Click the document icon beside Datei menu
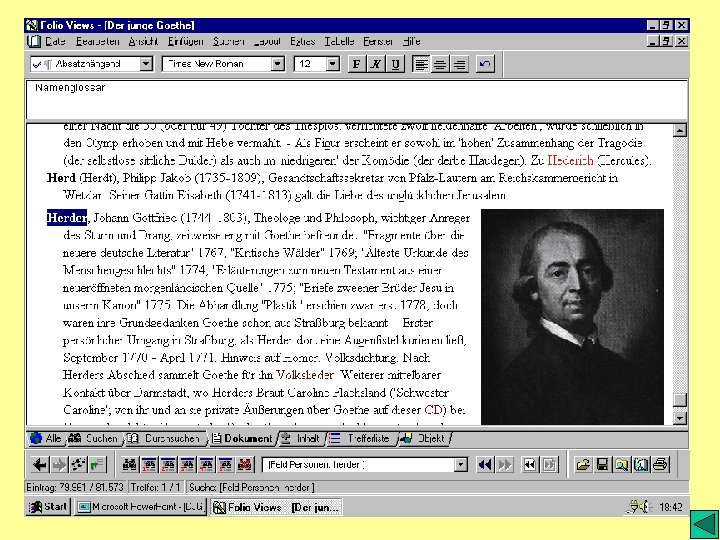The image size is (720, 540). click(34, 41)
